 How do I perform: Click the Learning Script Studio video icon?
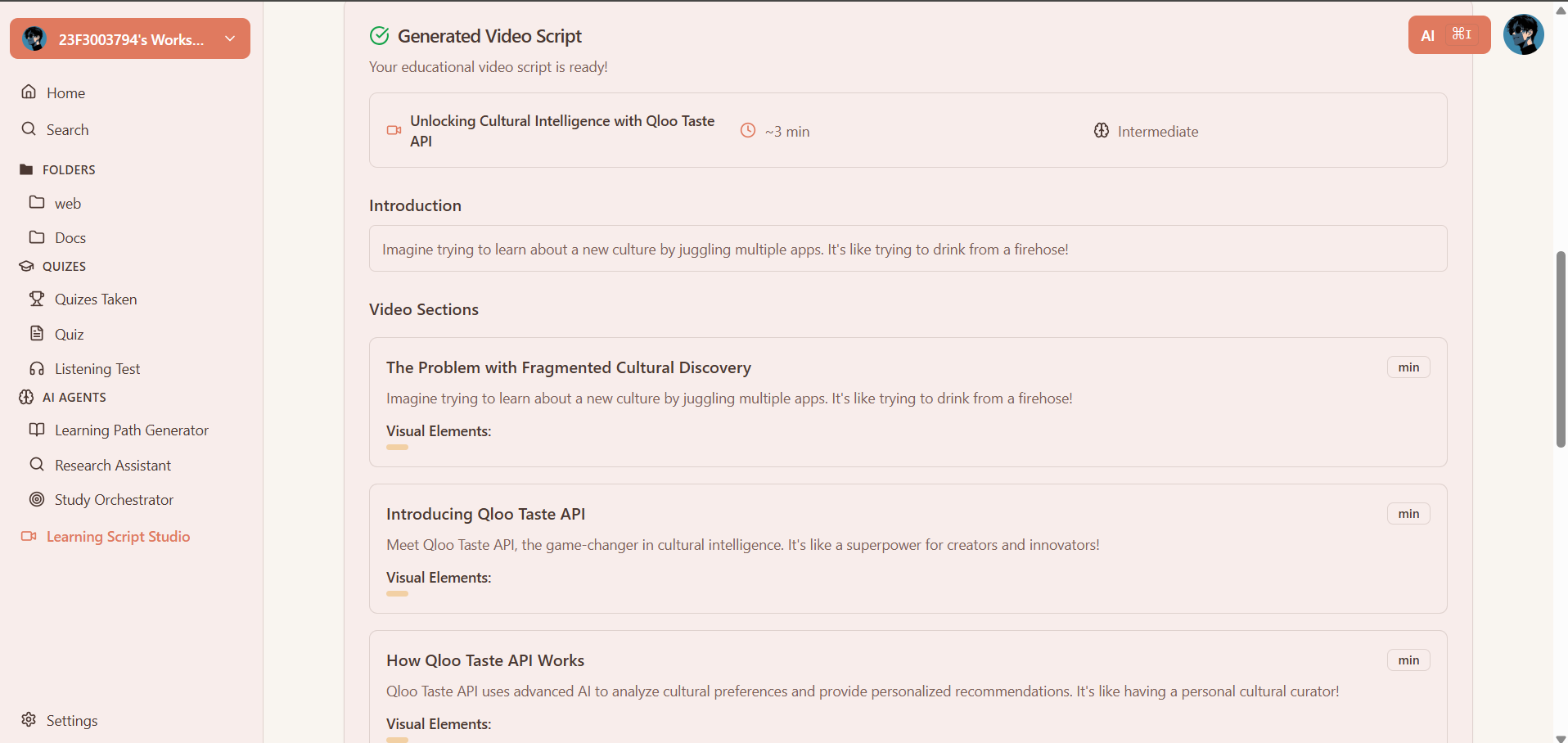click(29, 536)
